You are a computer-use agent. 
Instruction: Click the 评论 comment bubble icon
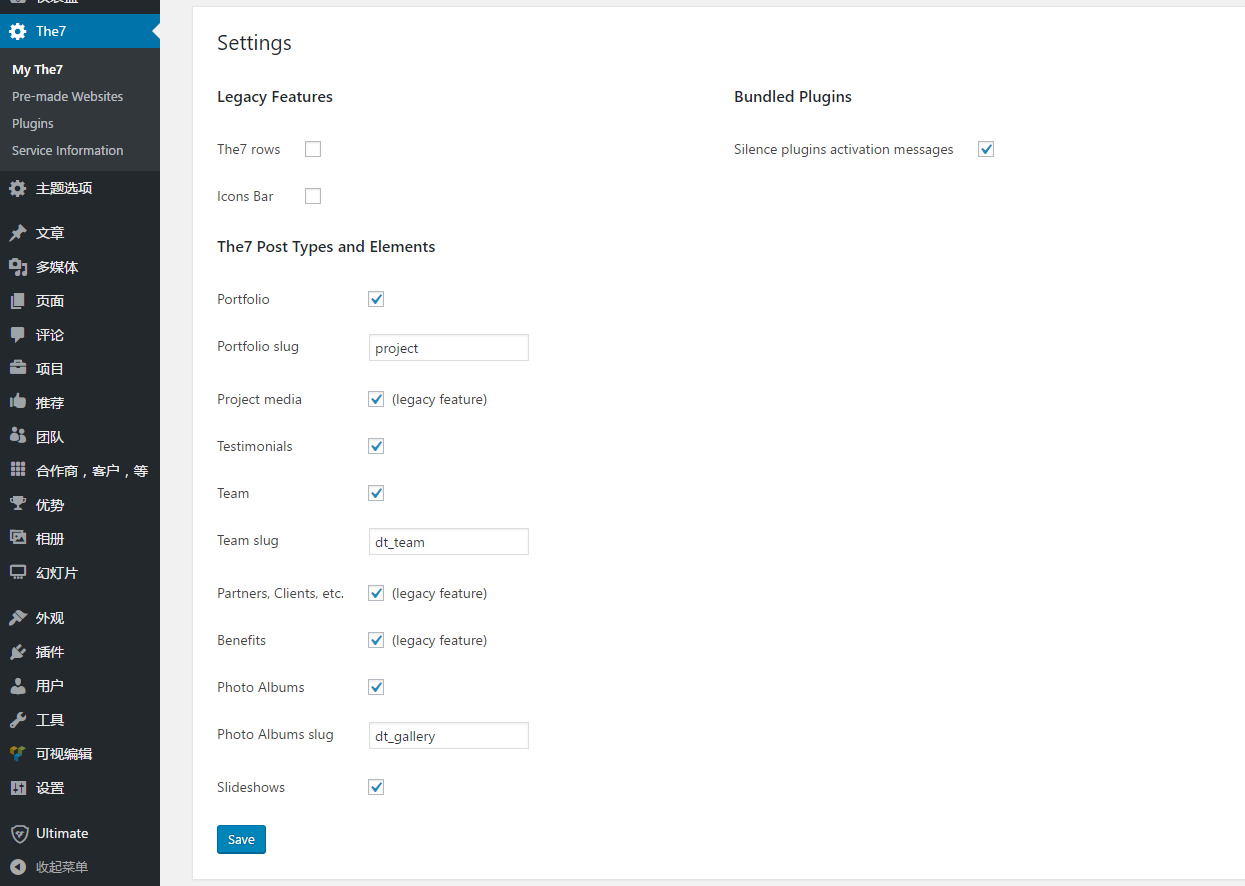pyautogui.click(x=18, y=335)
